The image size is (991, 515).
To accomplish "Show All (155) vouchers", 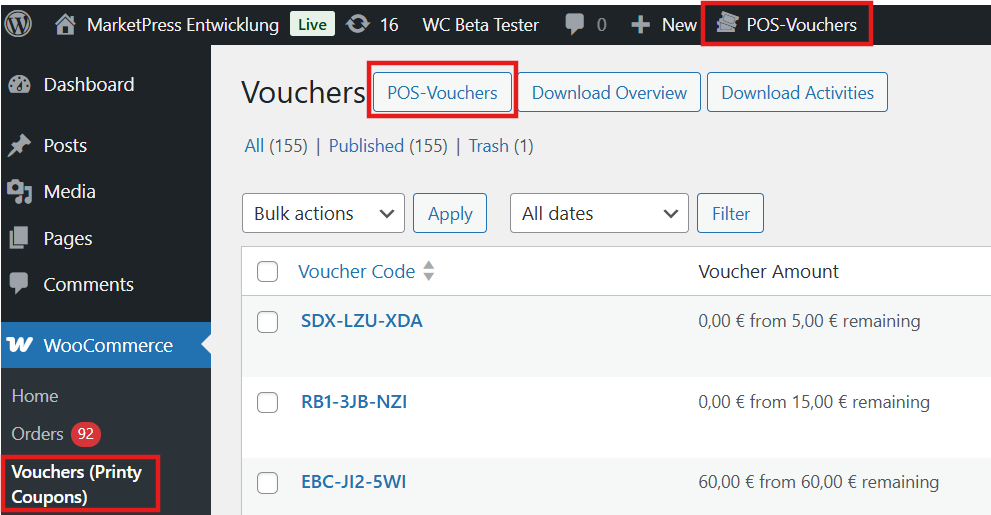I will [276, 146].
